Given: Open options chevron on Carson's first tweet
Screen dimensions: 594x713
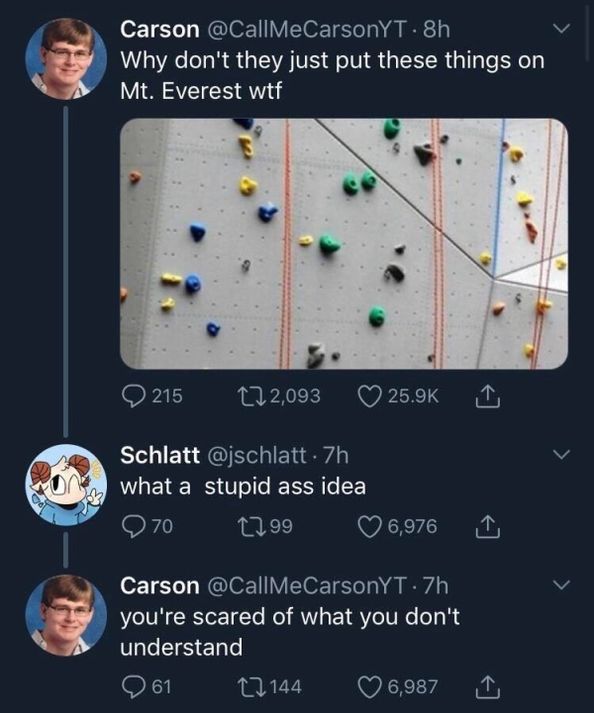Looking at the screenshot, I should pos(561,29).
